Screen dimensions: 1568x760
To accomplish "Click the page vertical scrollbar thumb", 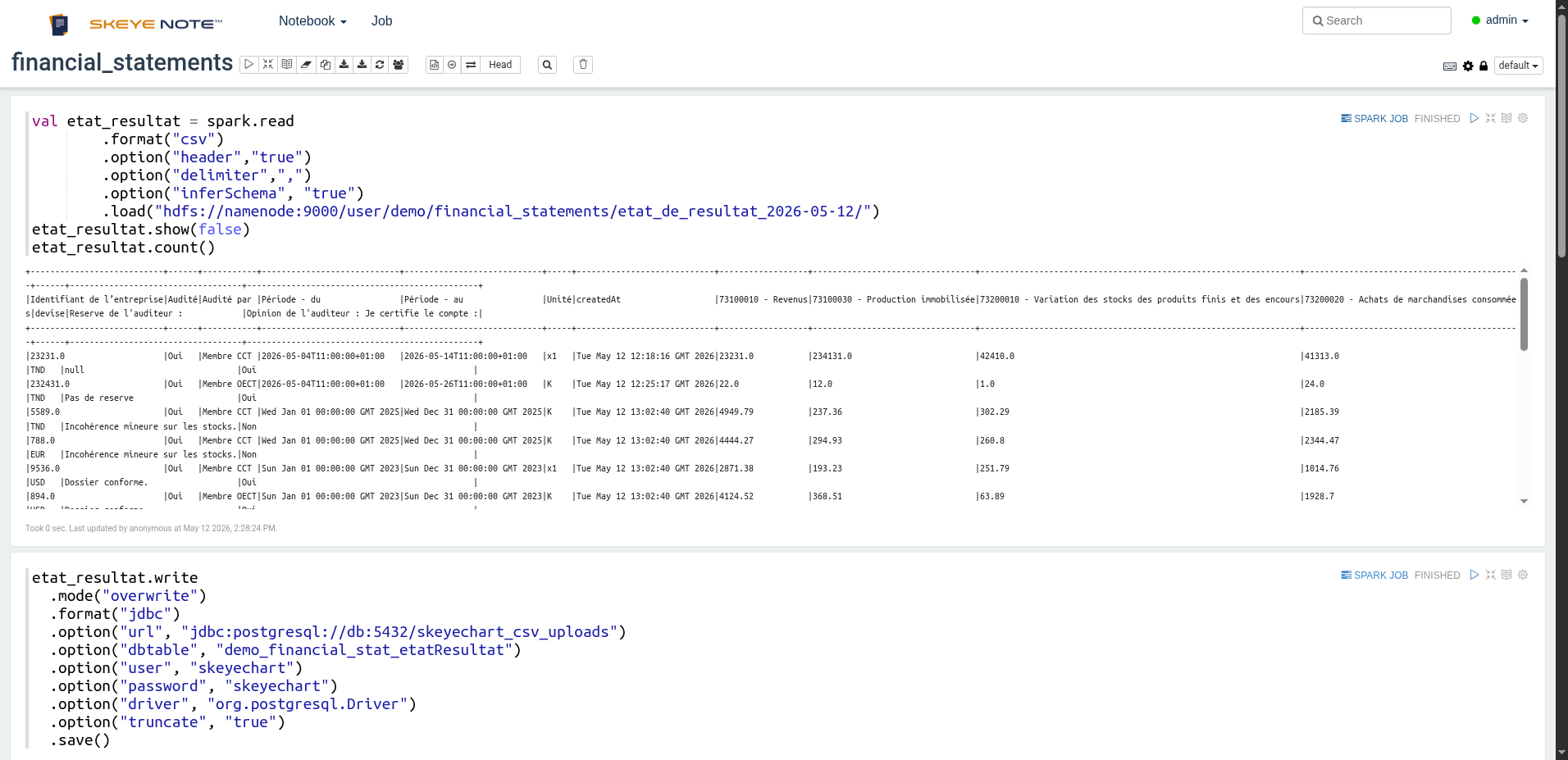I will pyautogui.click(x=1561, y=135).
